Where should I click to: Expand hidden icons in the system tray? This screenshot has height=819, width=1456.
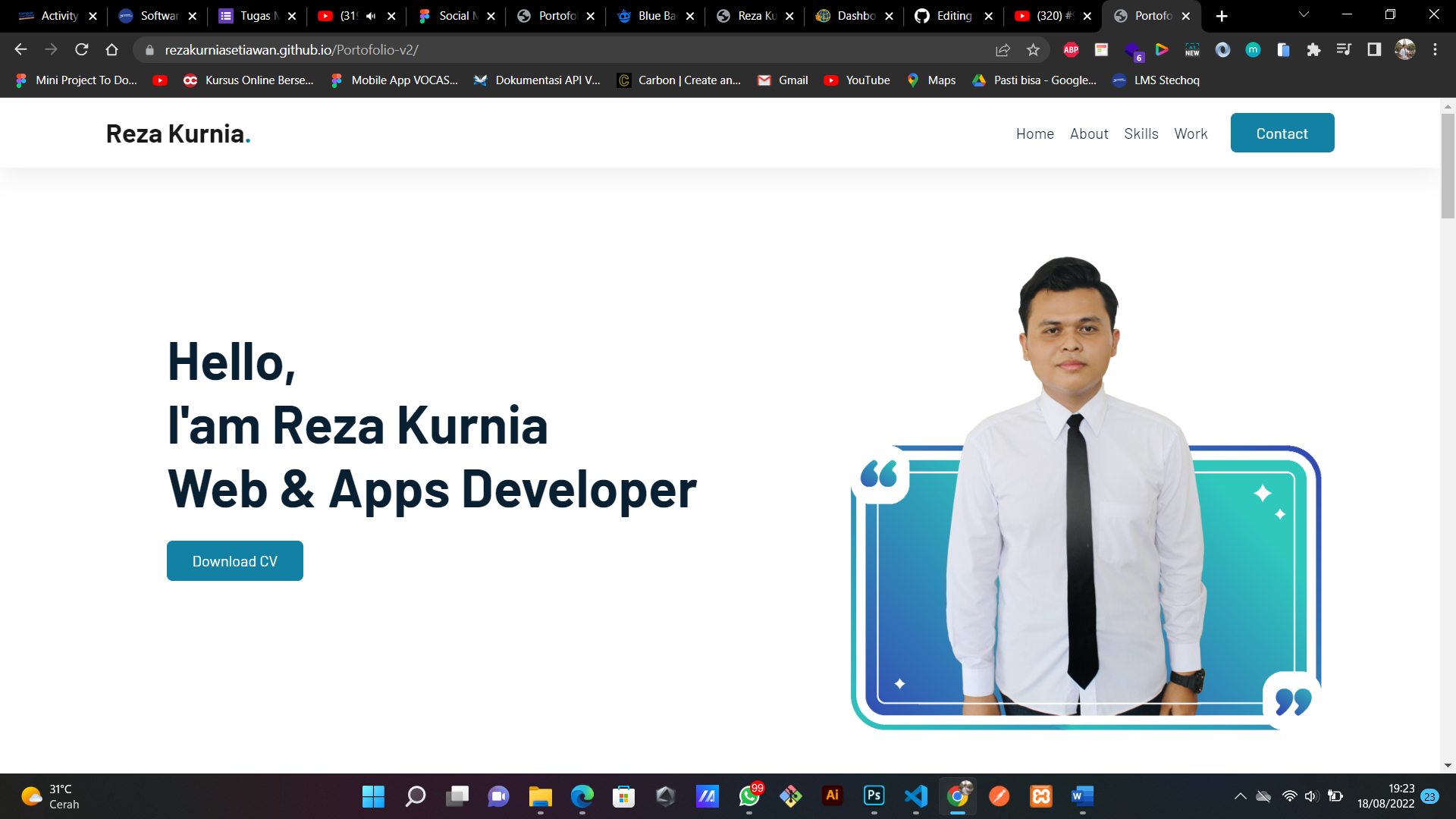1241,797
